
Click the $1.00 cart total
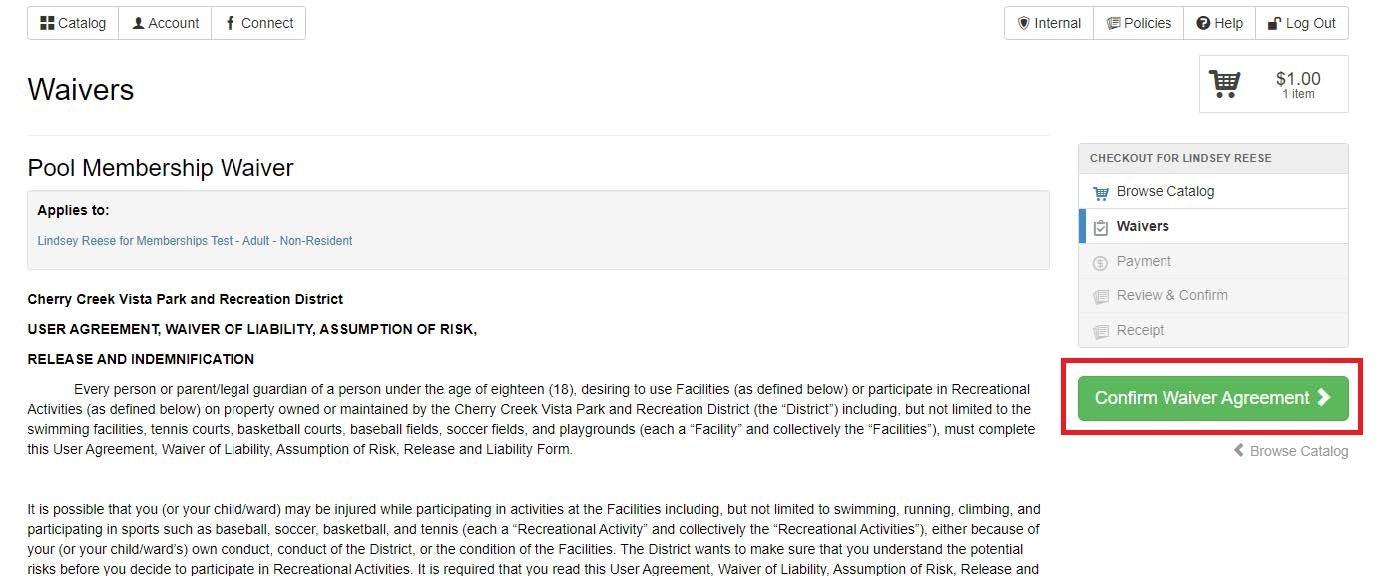tap(1298, 79)
